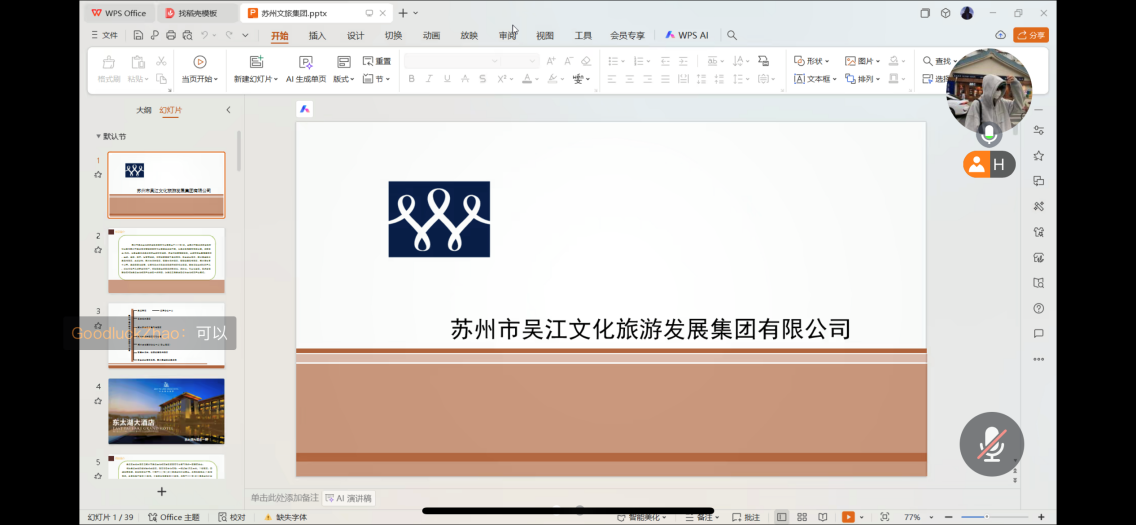
Task: Click the orange slideshow play button
Action: pyautogui.click(x=847, y=517)
